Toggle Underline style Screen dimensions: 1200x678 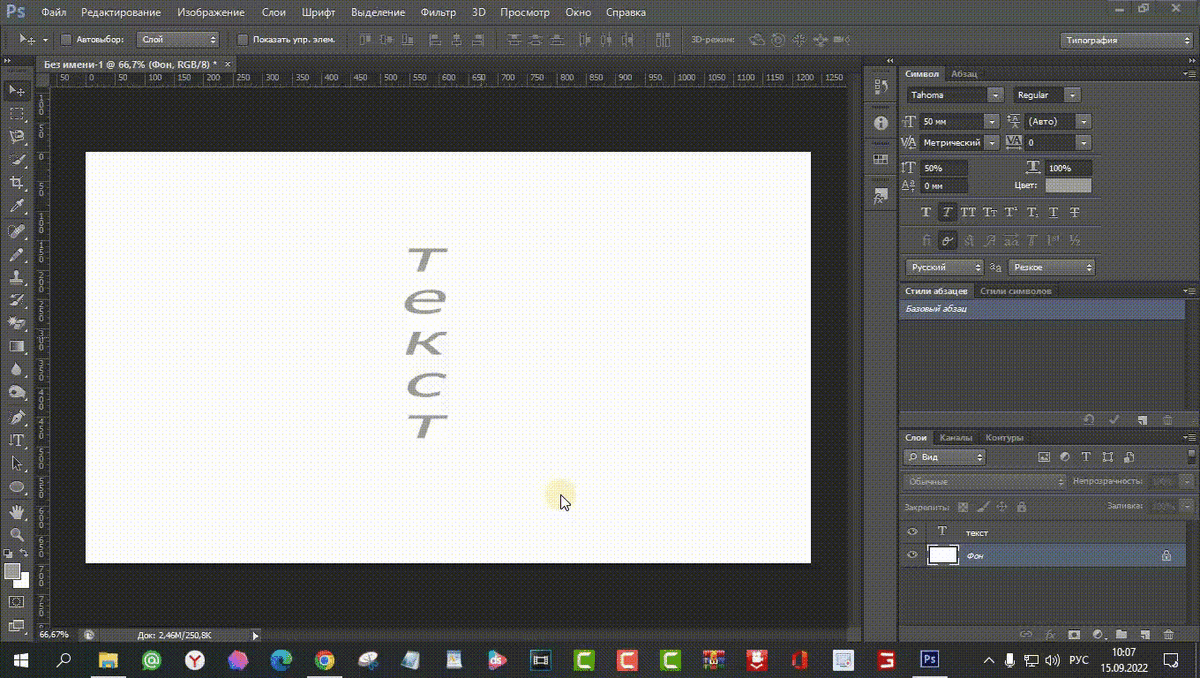pos(1053,212)
